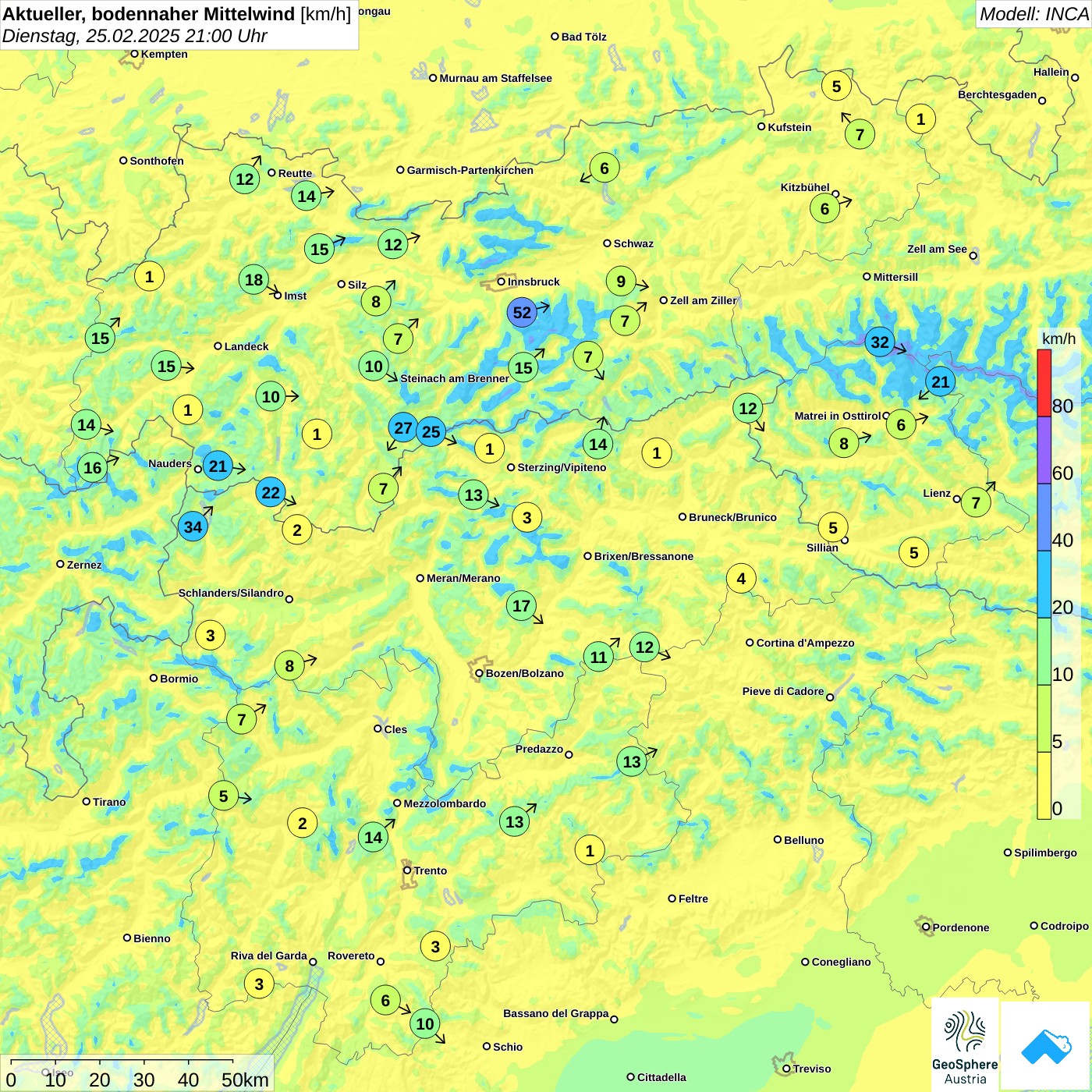The width and height of the screenshot is (1092, 1092).
Task: Click the 3 km/h marker near Riva del Garda
Action: click(x=259, y=984)
